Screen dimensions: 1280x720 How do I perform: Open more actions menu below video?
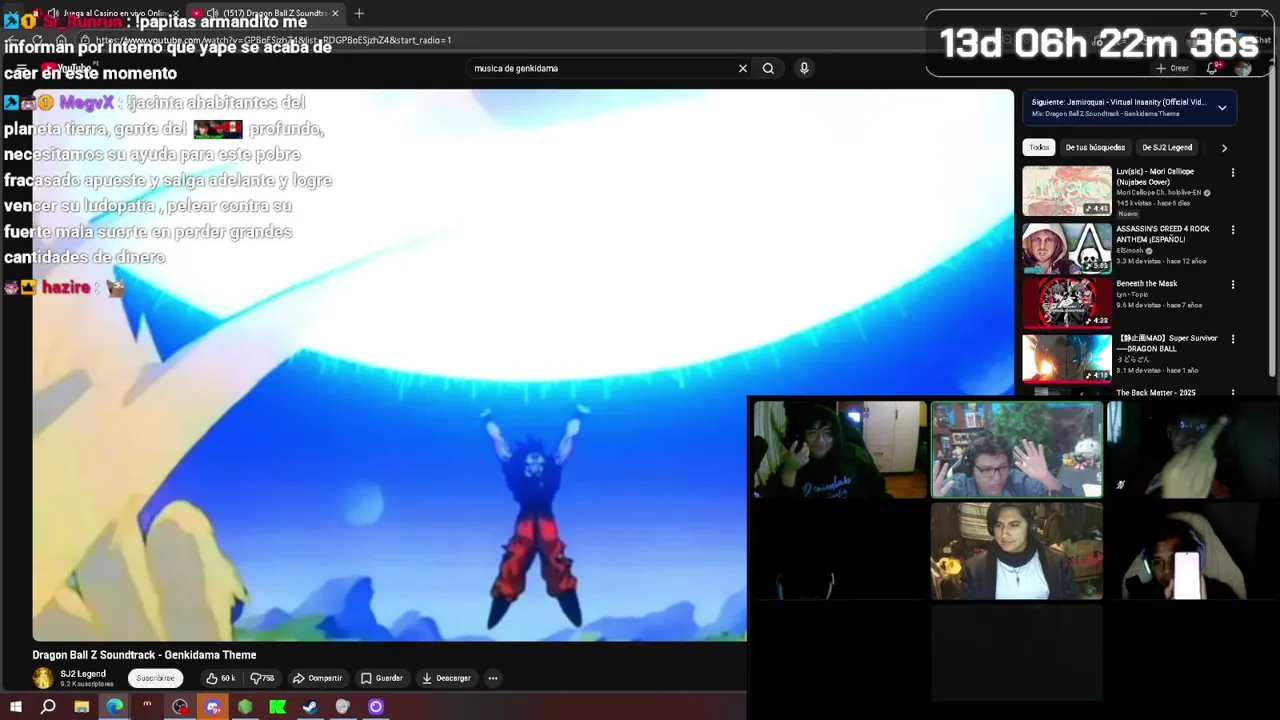click(x=493, y=678)
